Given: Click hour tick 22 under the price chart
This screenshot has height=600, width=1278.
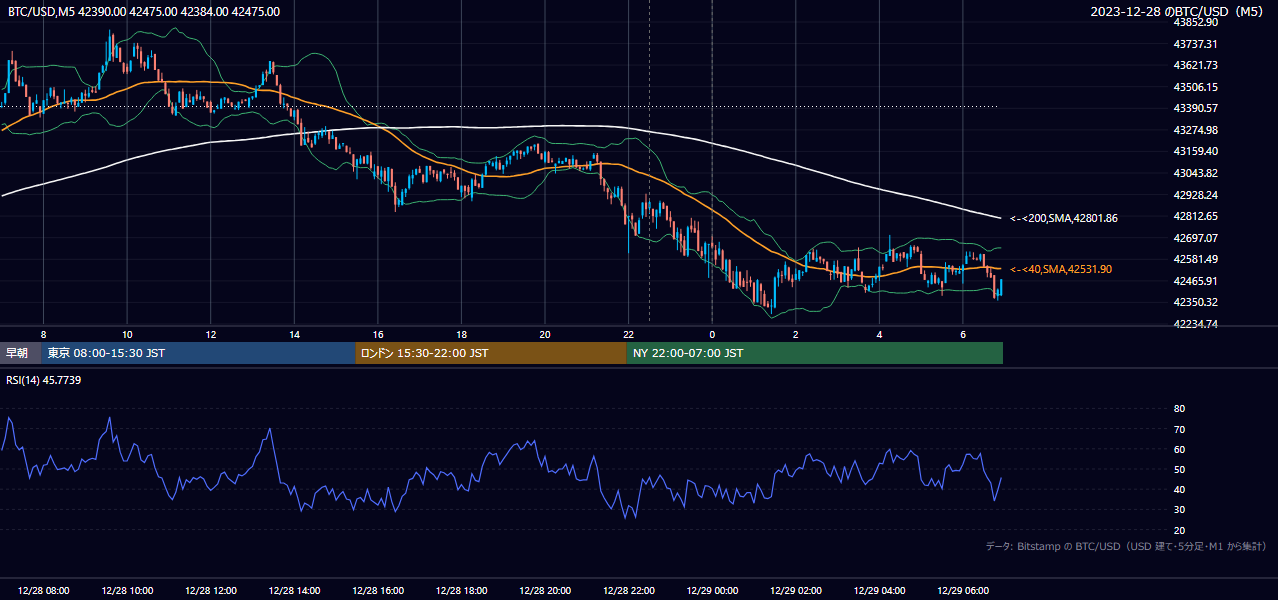Looking at the screenshot, I should 628,334.
